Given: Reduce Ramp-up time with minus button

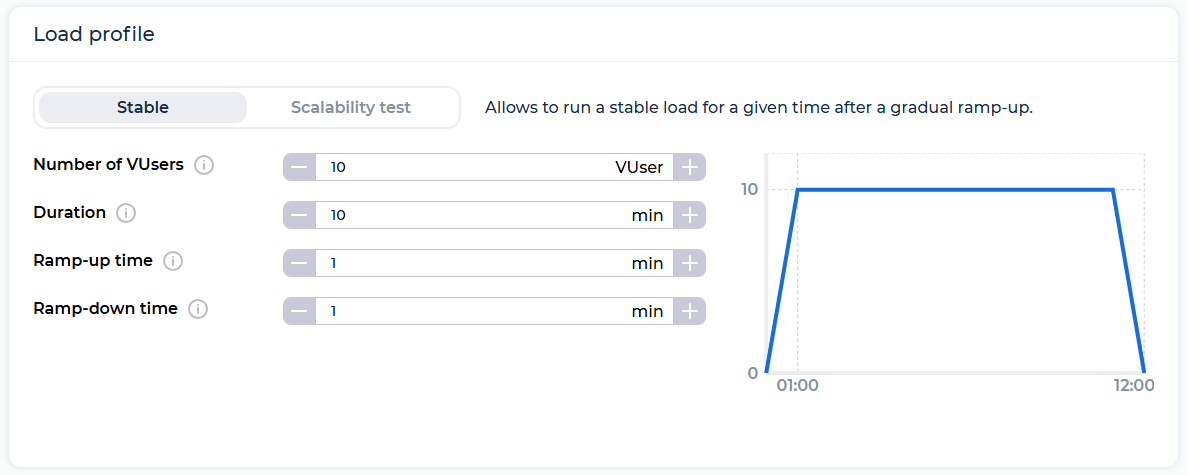Looking at the screenshot, I should click(x=299, y=264).
